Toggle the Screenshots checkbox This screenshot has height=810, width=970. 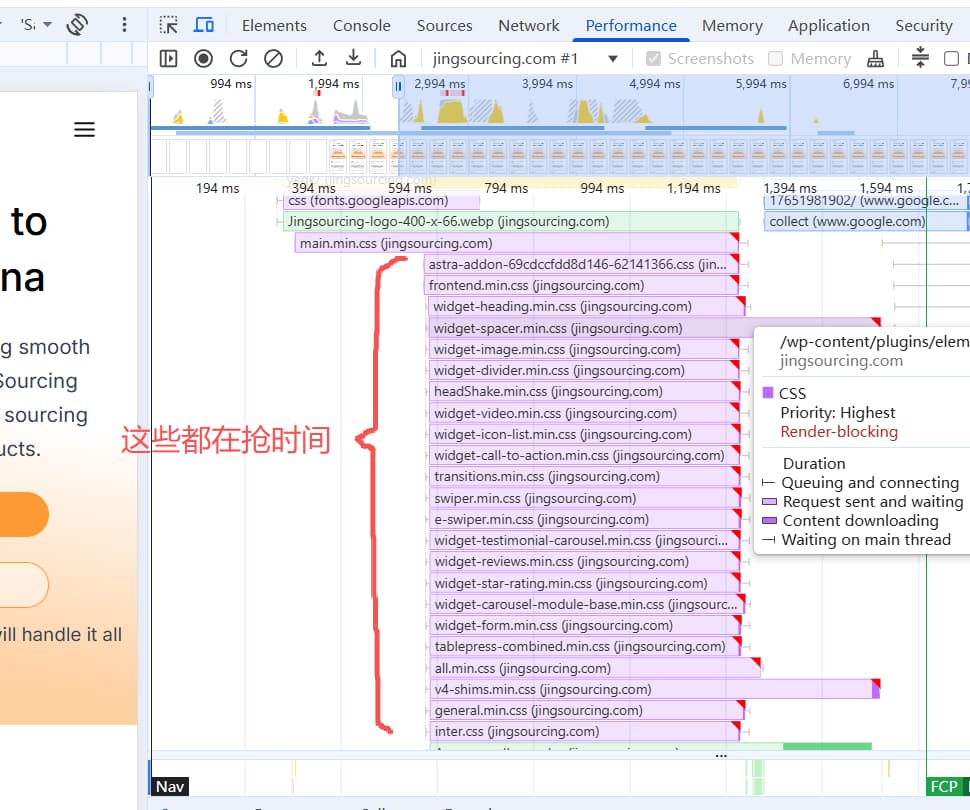[x=653, y=59]
